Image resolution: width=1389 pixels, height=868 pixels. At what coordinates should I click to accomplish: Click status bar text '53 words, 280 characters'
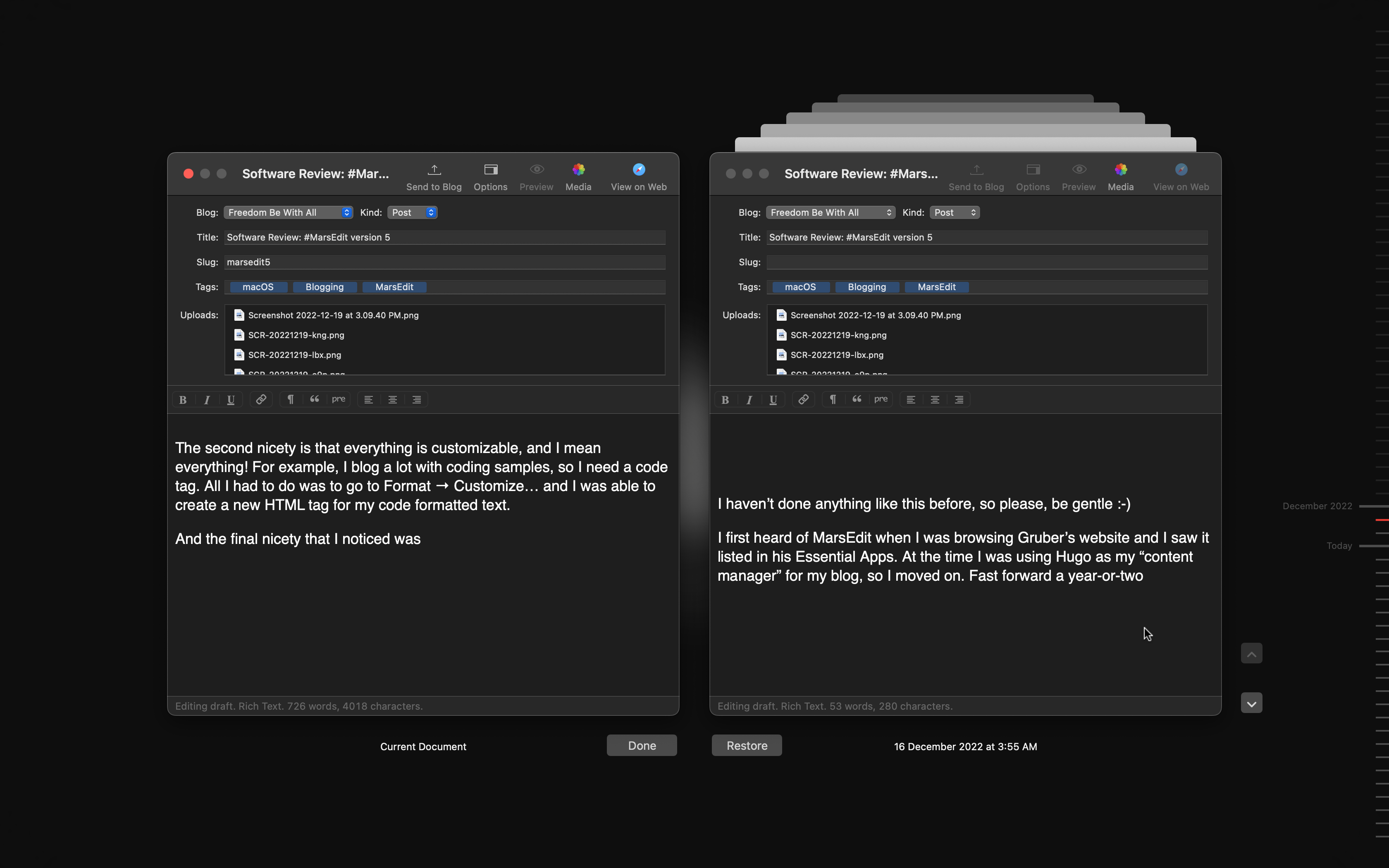tap(891, 706)
